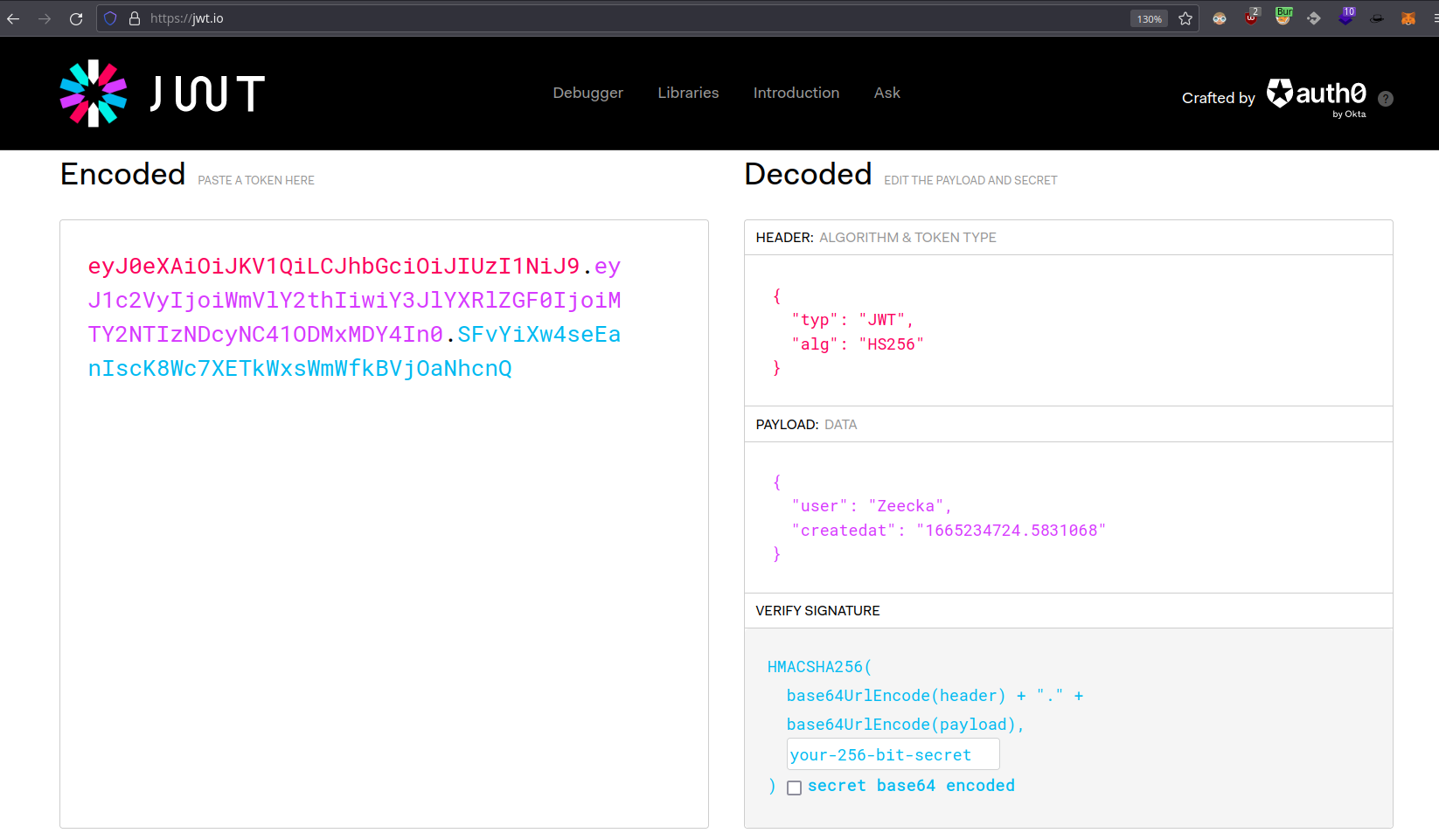Go back using the browser back arrow
The height and width of the screenshot is (840, 1439).
tap(13, 18)
